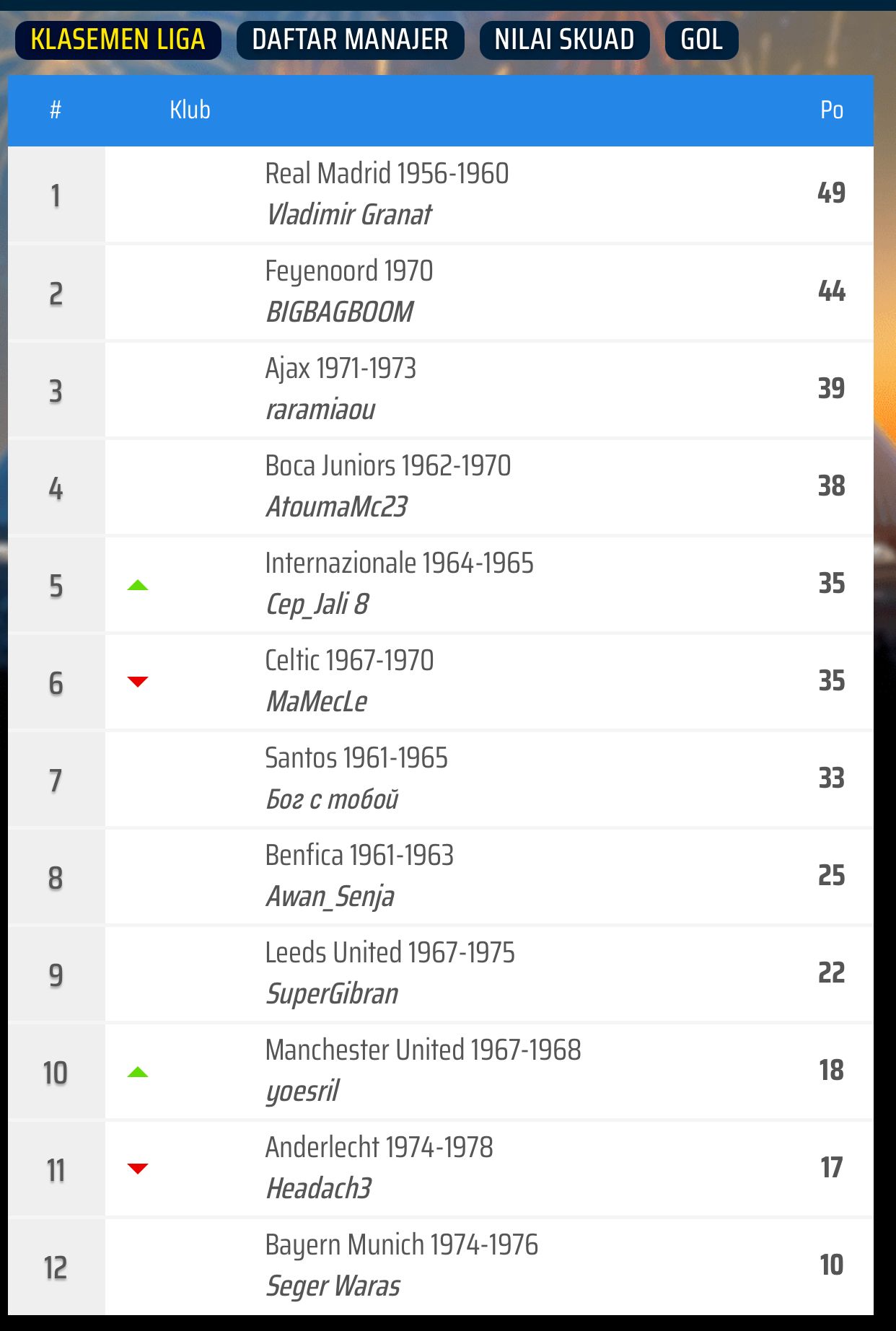Click the Klub column header
896x1331 pixels.
click(190, 110)
